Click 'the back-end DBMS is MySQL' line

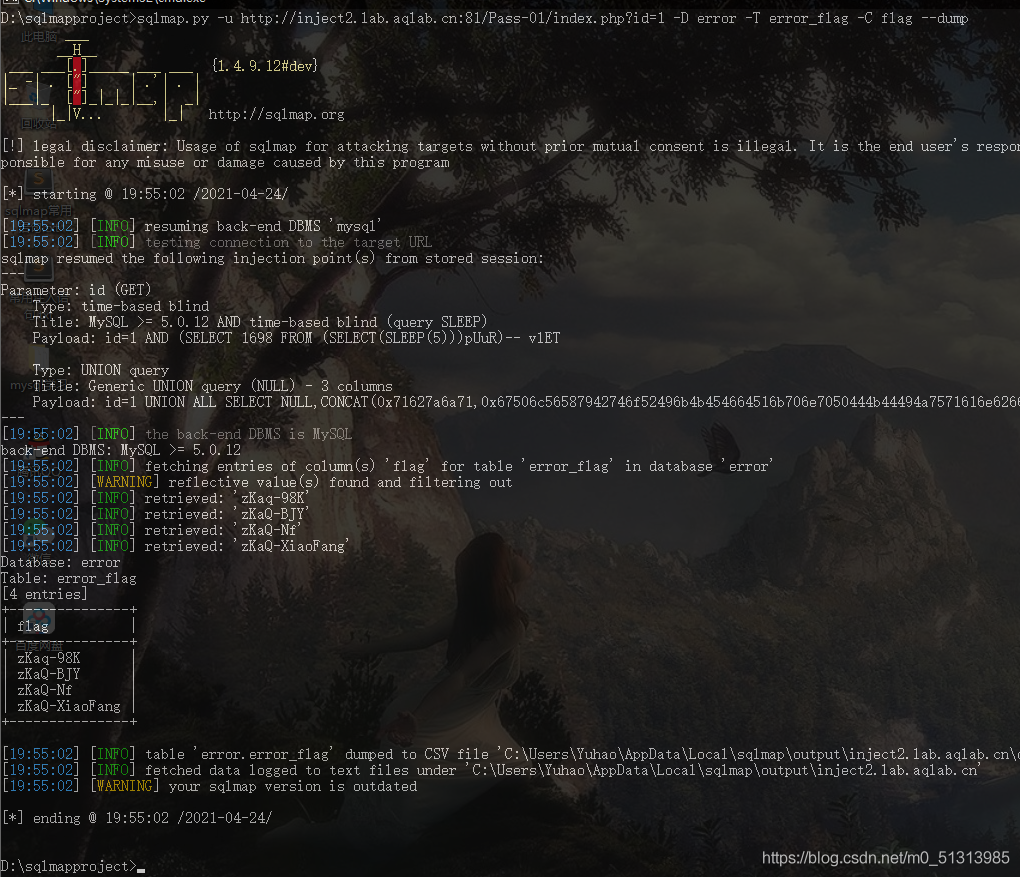coord(177,434)
